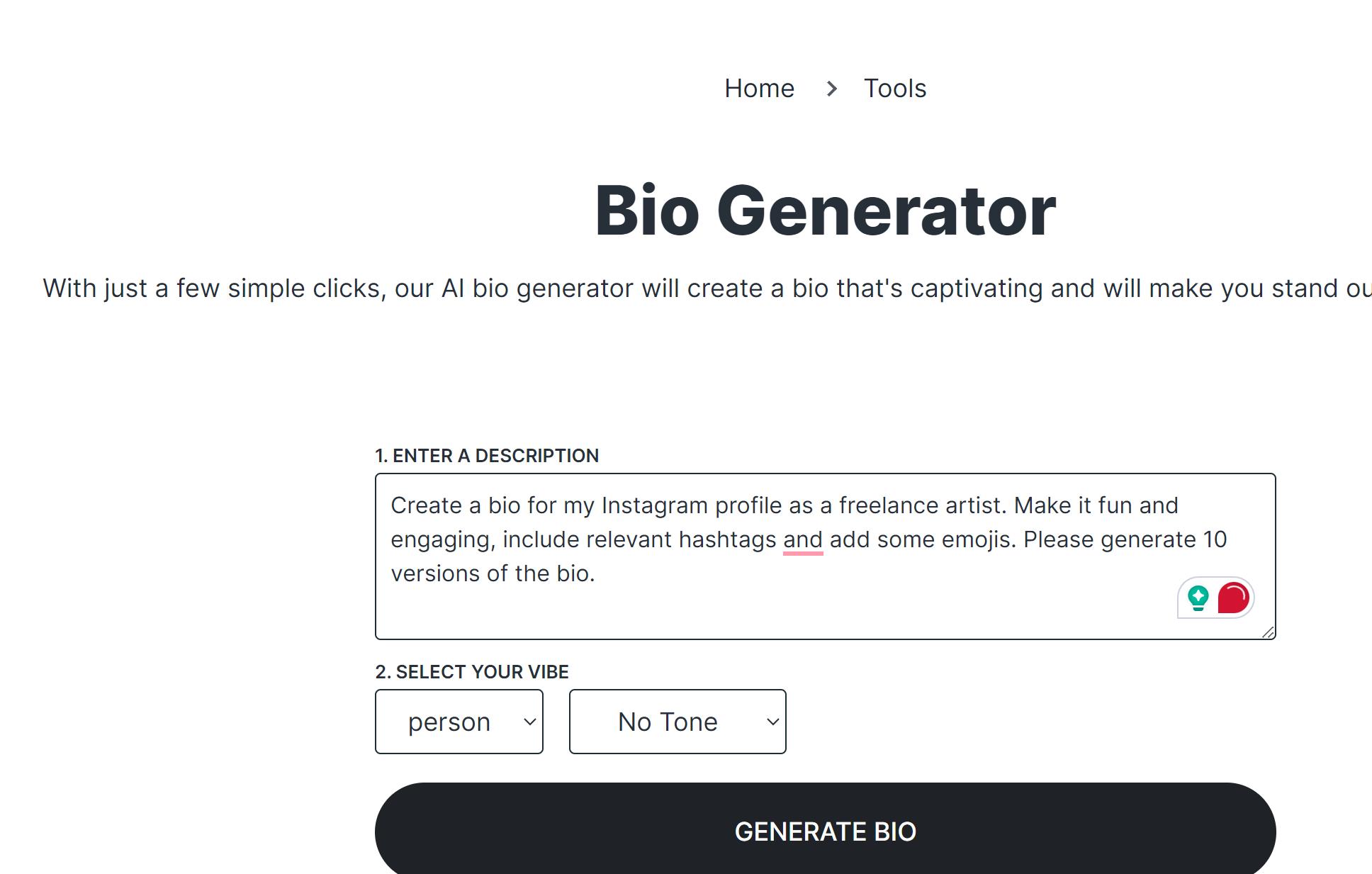Navigate to Home via the breadcrumb
This screenshot has width=1372, height=874.
758,88
